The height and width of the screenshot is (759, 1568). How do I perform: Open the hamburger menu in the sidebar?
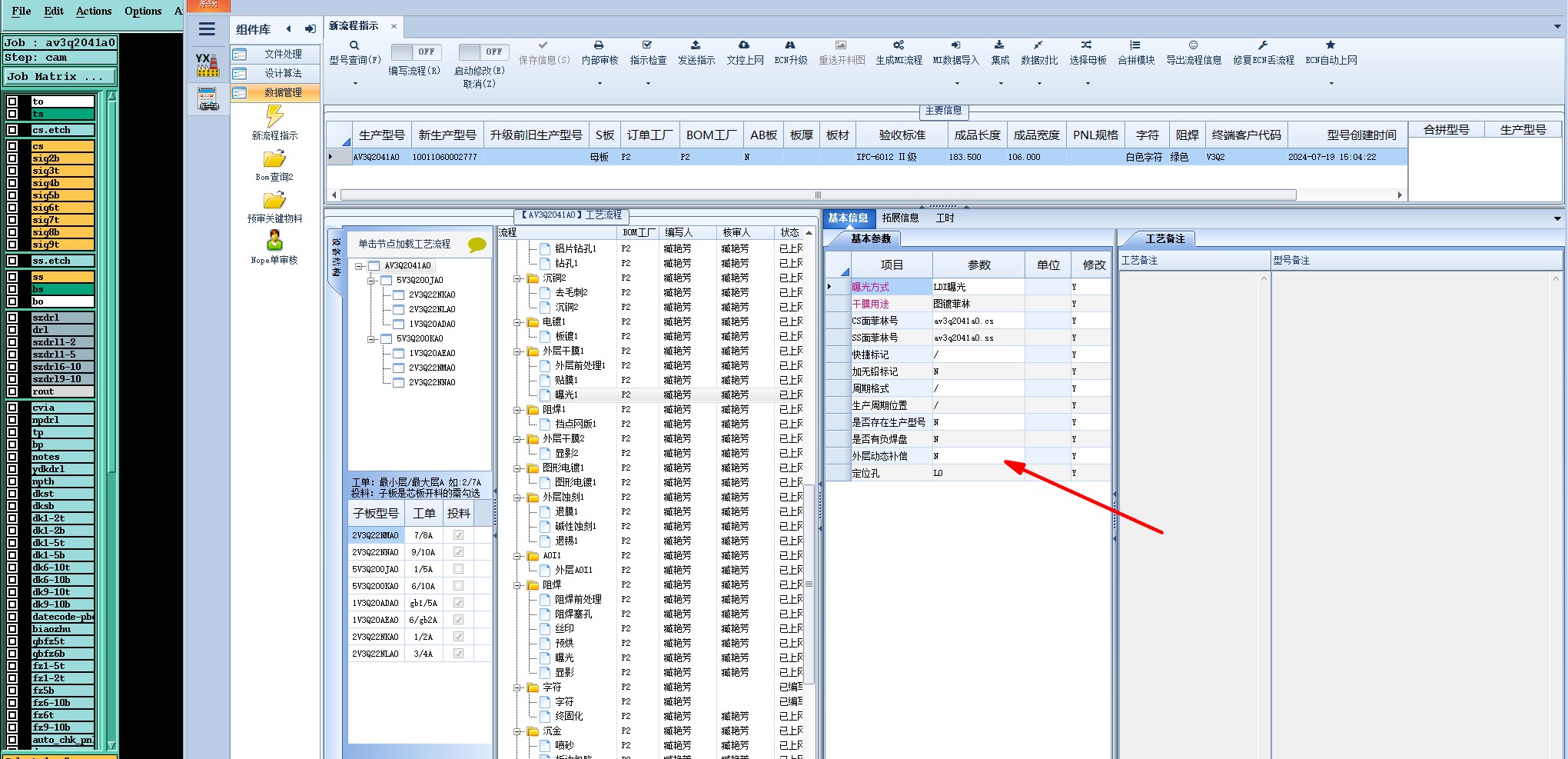pyautogui.click(x=207, y=29)
